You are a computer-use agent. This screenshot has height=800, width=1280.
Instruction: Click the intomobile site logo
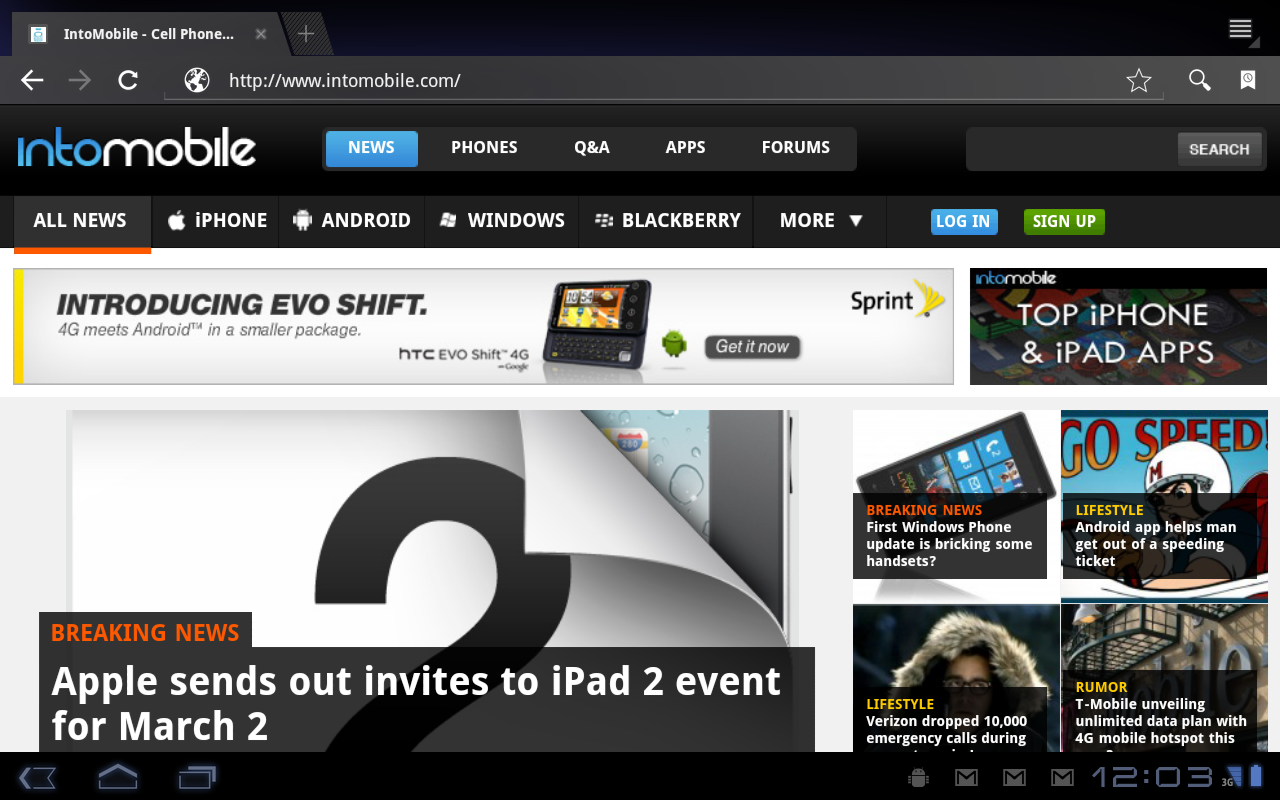point(137,148)
